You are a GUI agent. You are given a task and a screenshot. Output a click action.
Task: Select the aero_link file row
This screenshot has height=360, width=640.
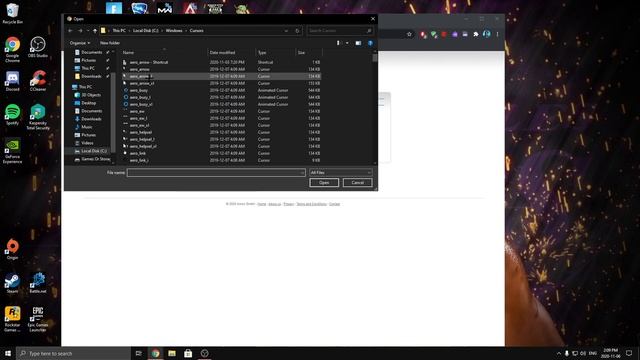point(221,153)
